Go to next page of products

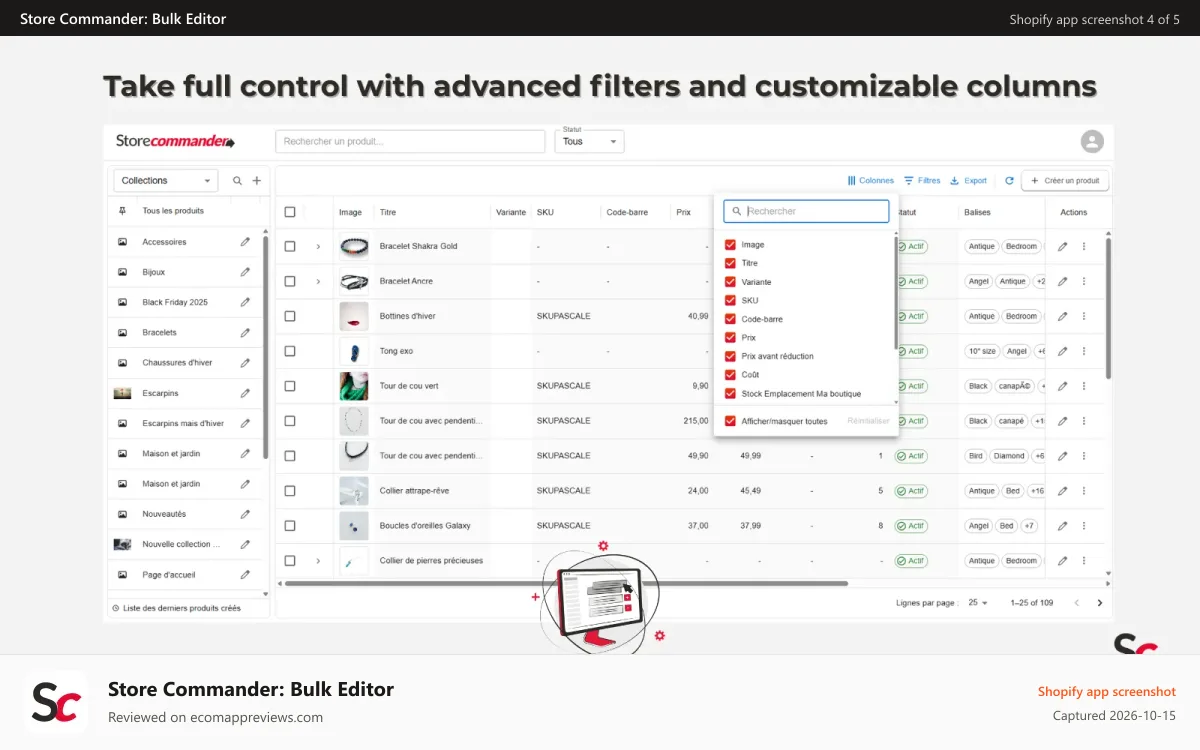pos(1100,603)
